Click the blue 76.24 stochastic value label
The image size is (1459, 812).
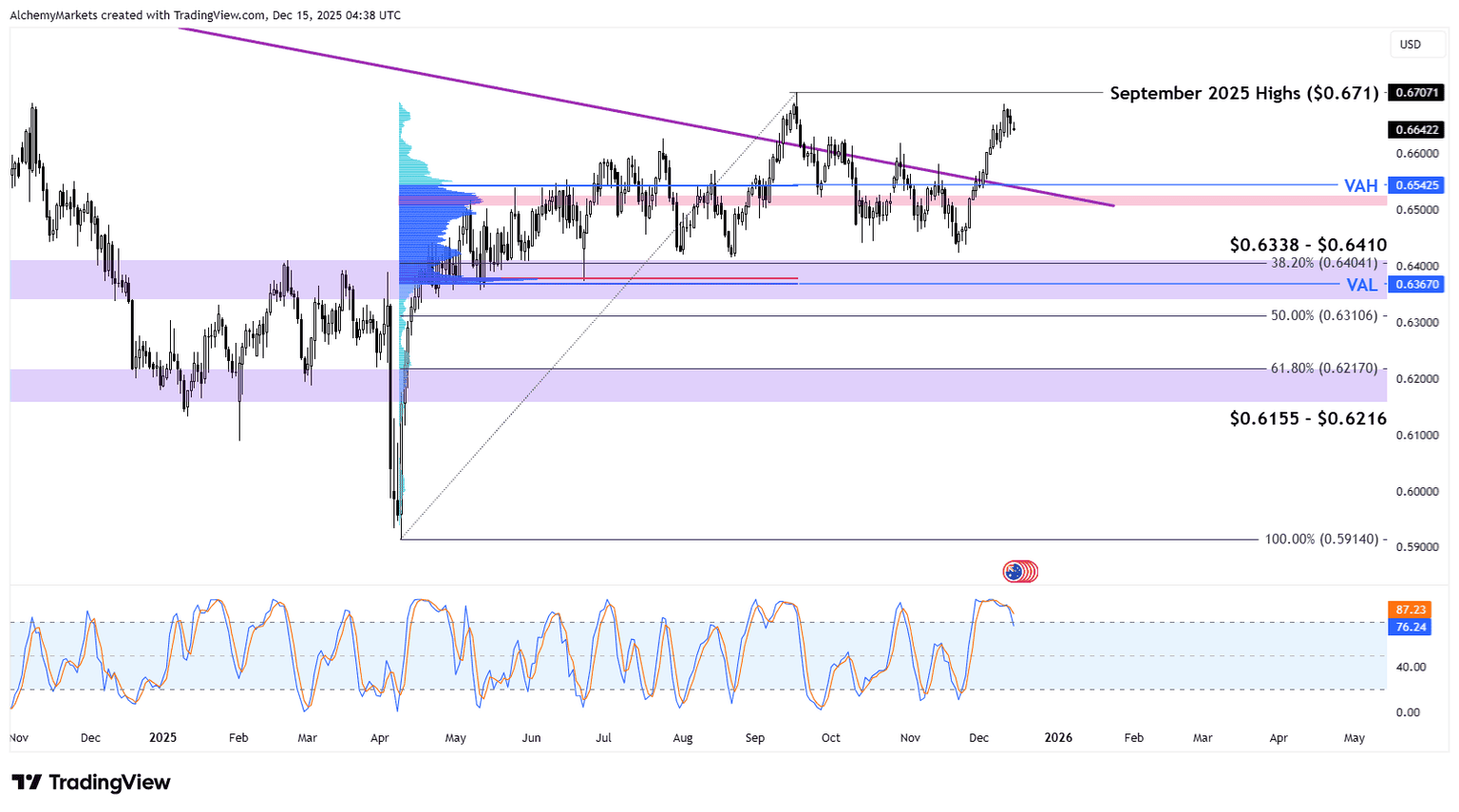[1412, 628]
